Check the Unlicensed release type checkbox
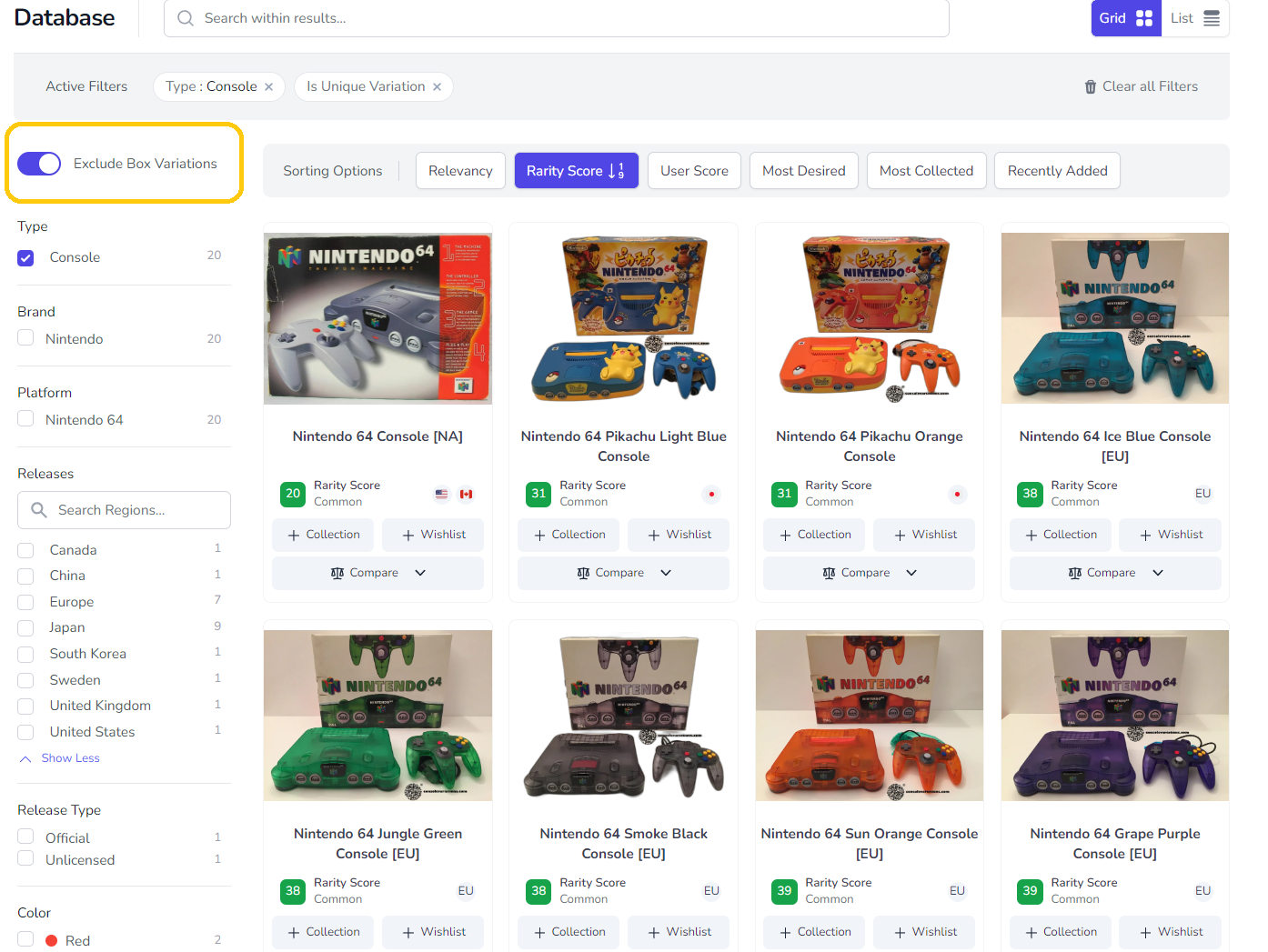Screen dimensions: 1268x952 pos(25,858)
